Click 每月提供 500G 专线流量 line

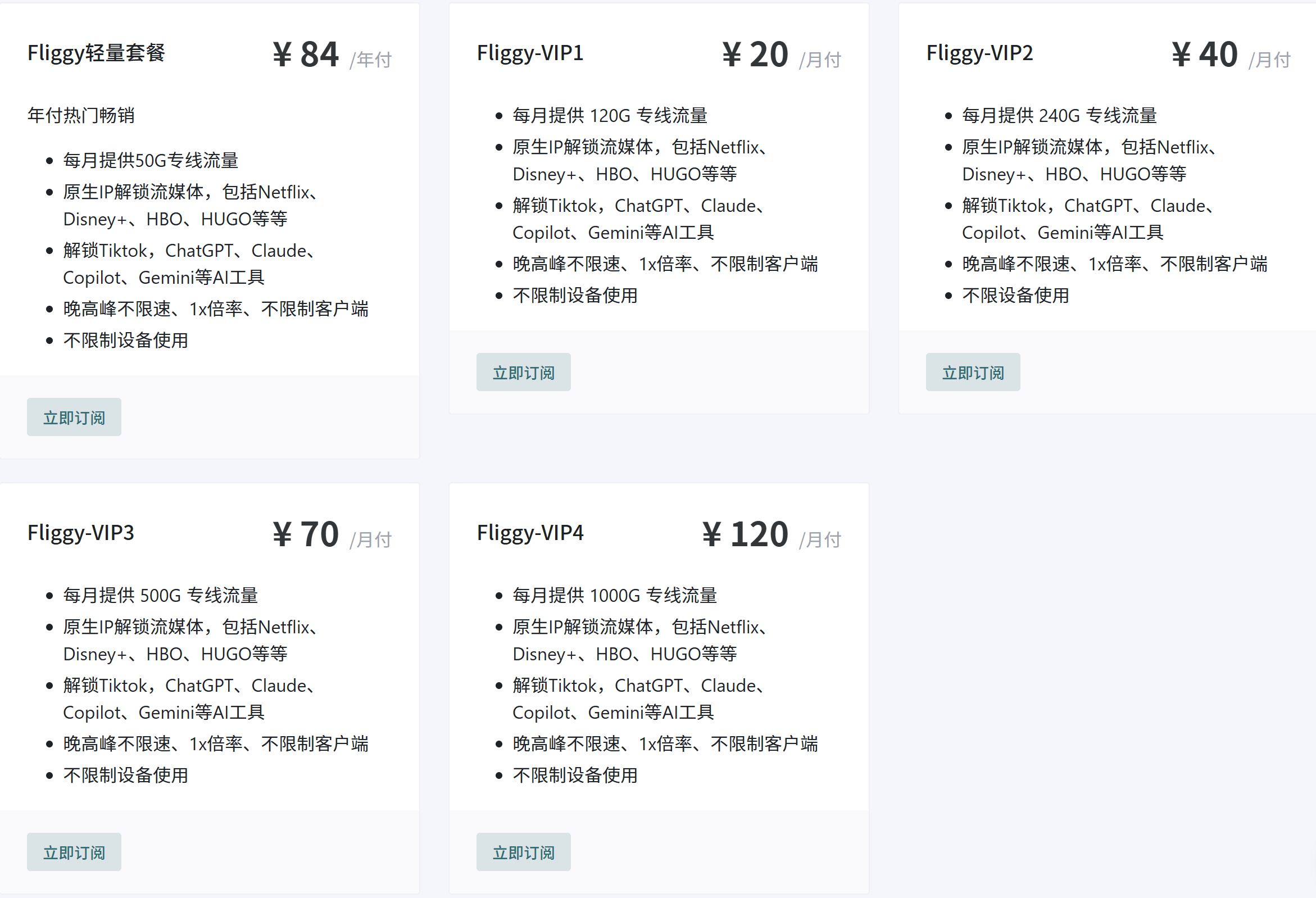[x=160, y=595]
